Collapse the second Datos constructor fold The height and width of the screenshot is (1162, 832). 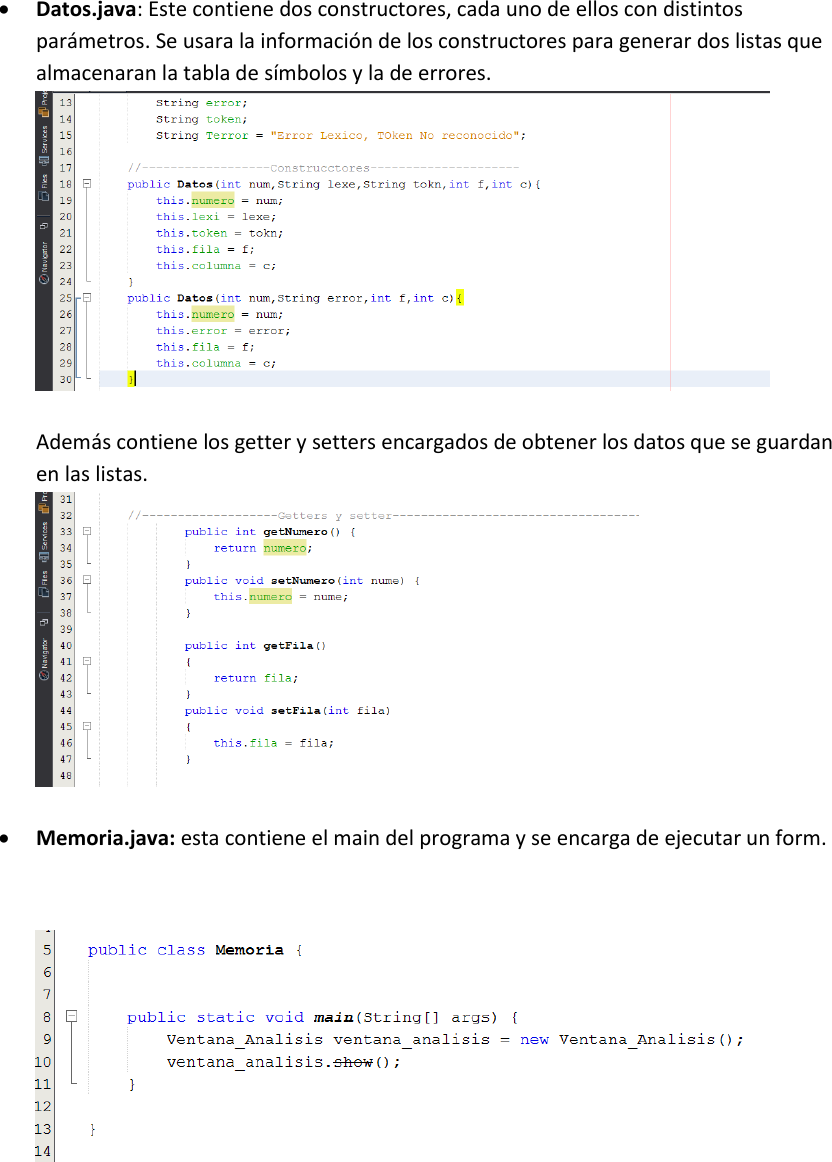[x=87, y=297]
